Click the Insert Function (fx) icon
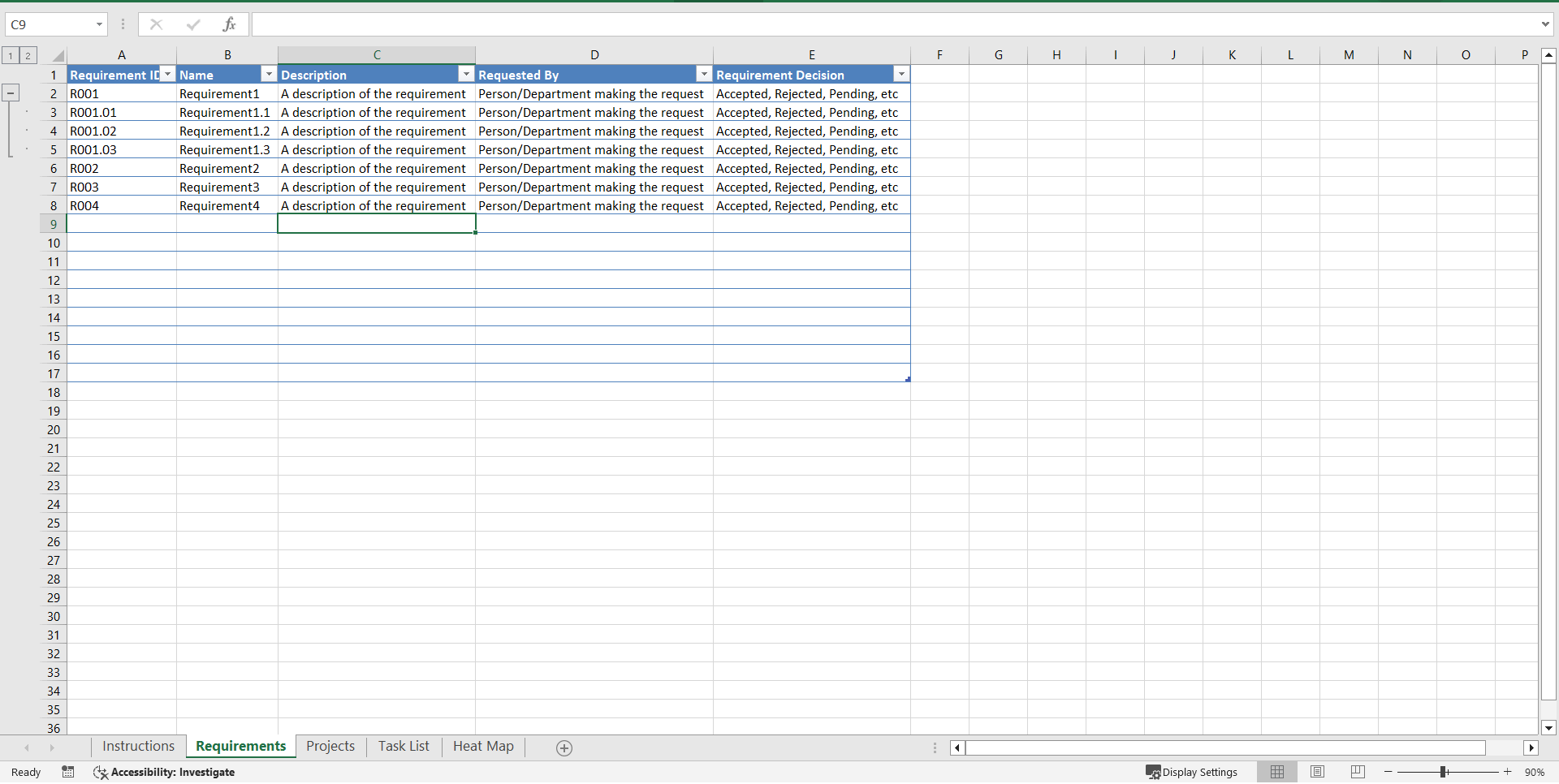Screen dimensions: 1559x784 [x=230, y=24]
